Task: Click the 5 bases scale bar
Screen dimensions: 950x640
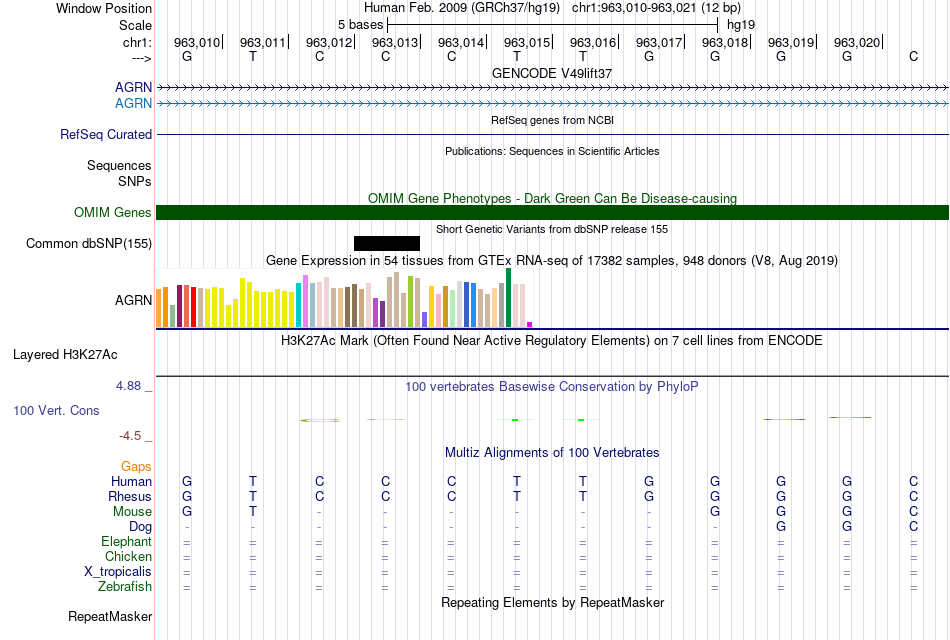Action: tap(553, 25)
